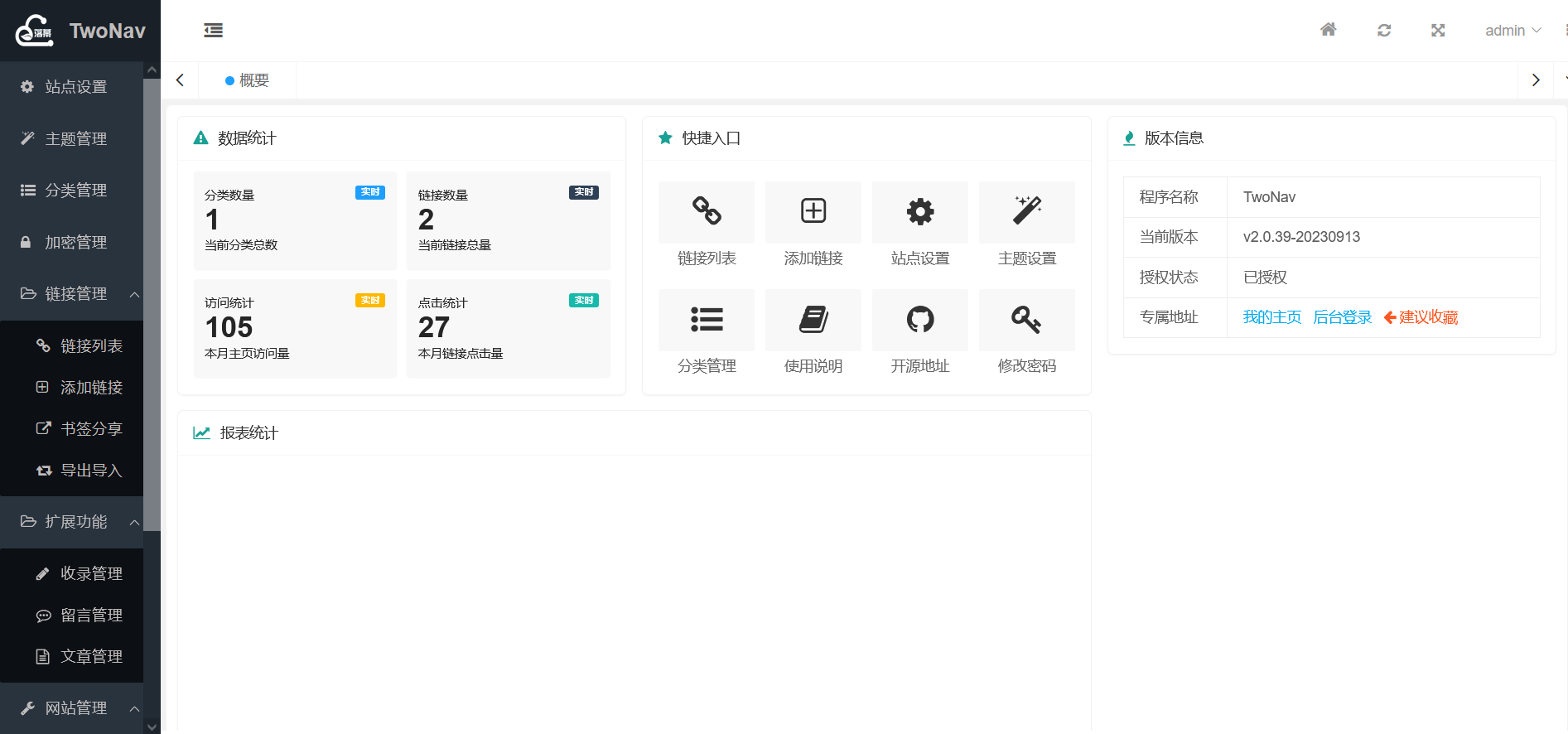Open 主题管理 in the sidebar
This screenshot has height=734, width=1568.
pyautogui.click(x=71, y=138)
